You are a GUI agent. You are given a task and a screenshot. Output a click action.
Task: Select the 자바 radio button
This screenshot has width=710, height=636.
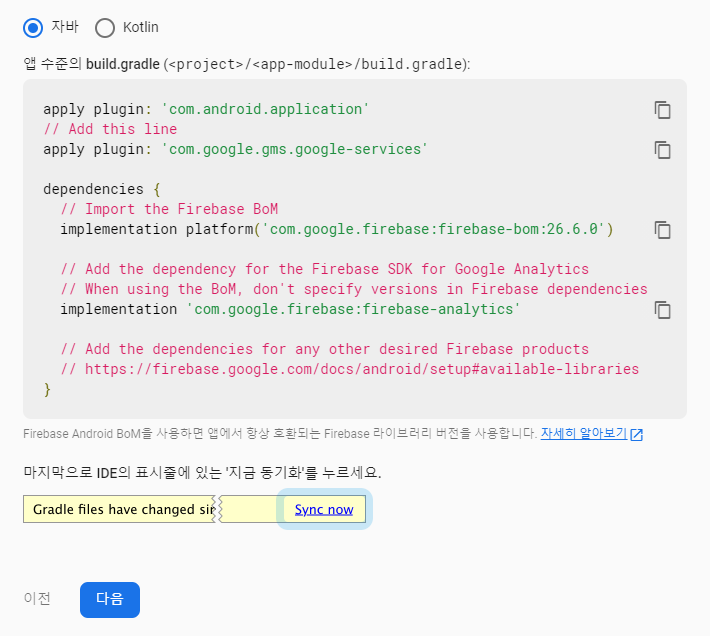pos(33,28)
